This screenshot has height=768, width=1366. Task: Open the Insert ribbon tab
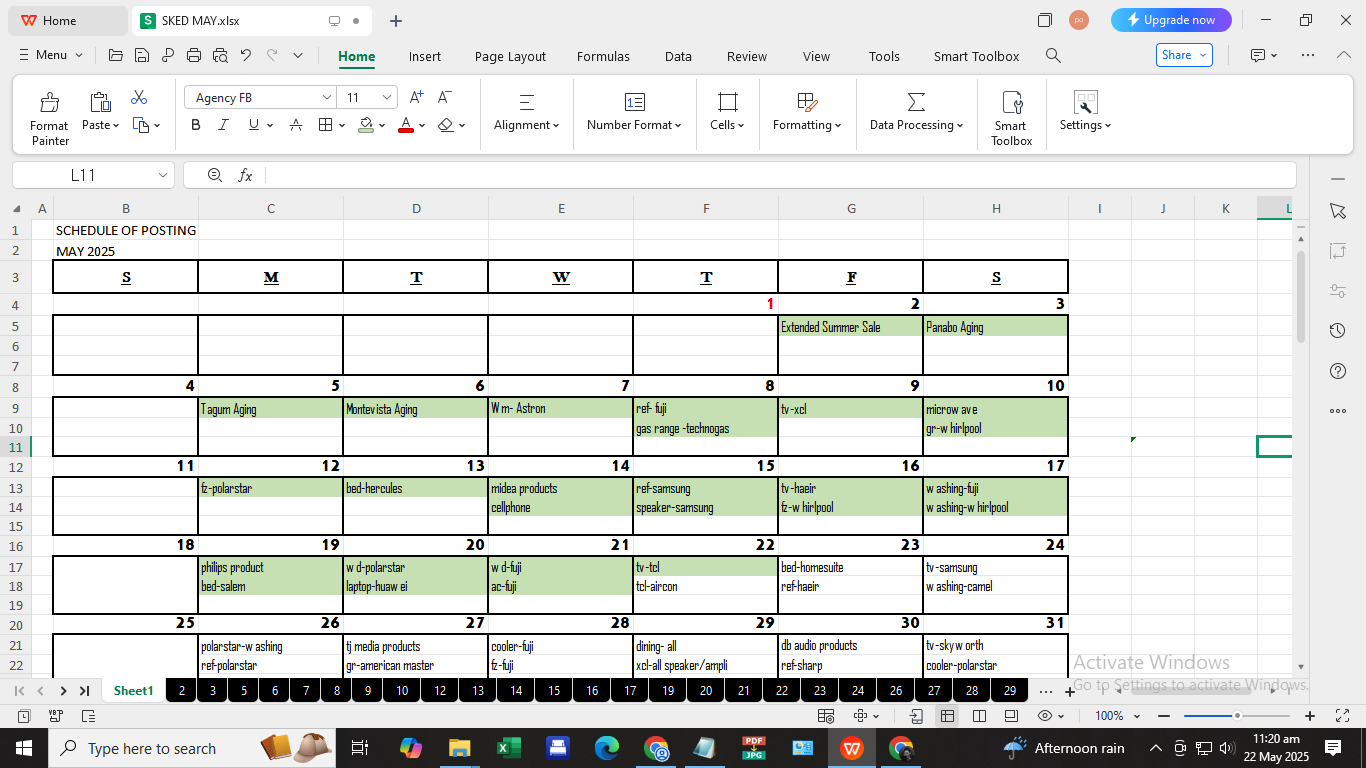click(425, 56)
